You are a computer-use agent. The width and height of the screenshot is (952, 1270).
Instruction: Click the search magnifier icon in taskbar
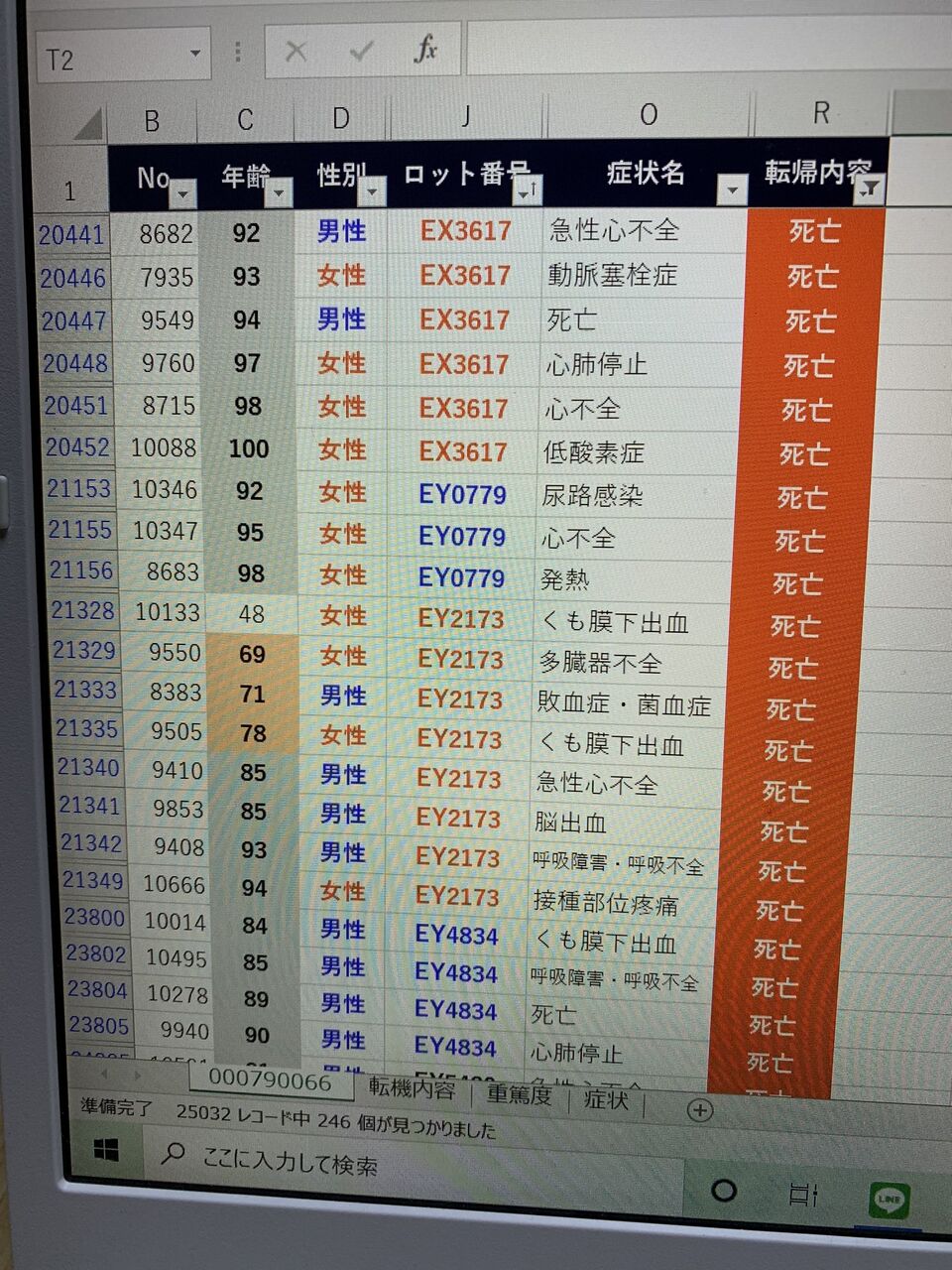[x=174, y=1153]
